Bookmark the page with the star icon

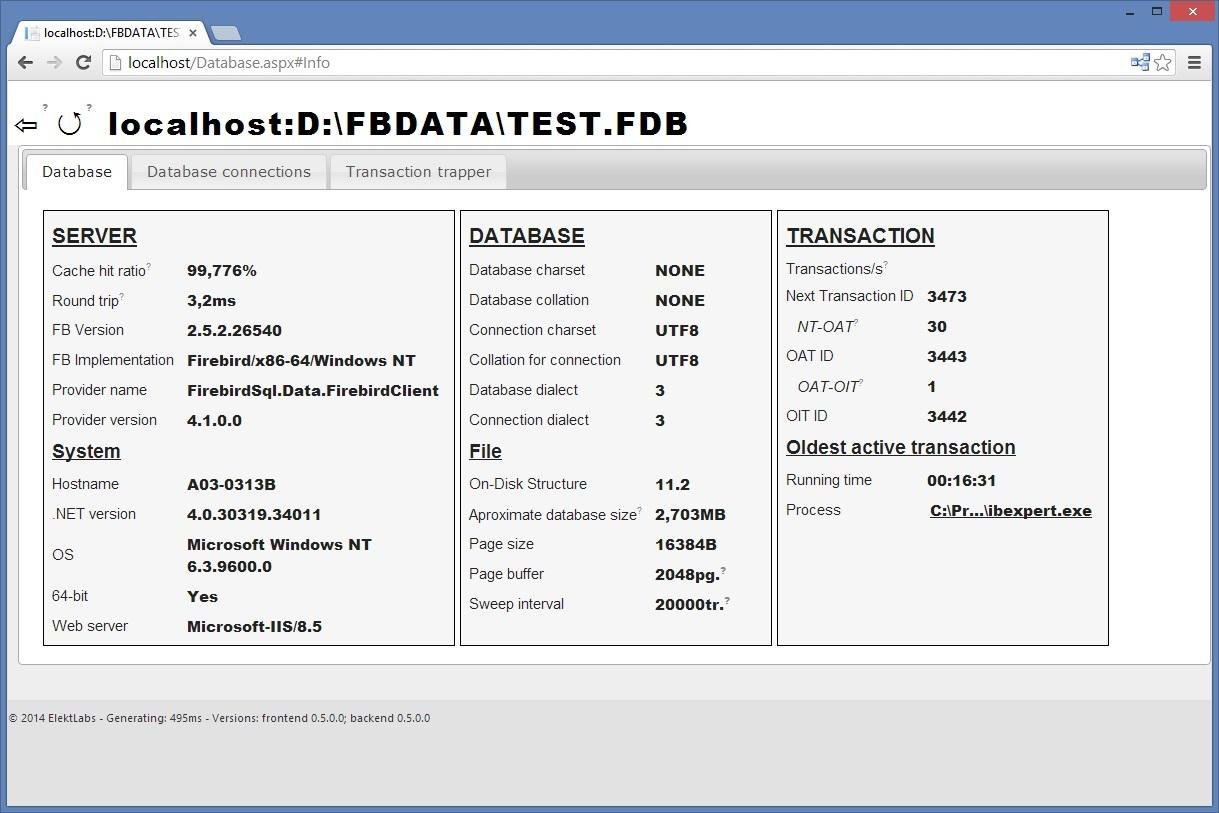[x=1162, y=62]
